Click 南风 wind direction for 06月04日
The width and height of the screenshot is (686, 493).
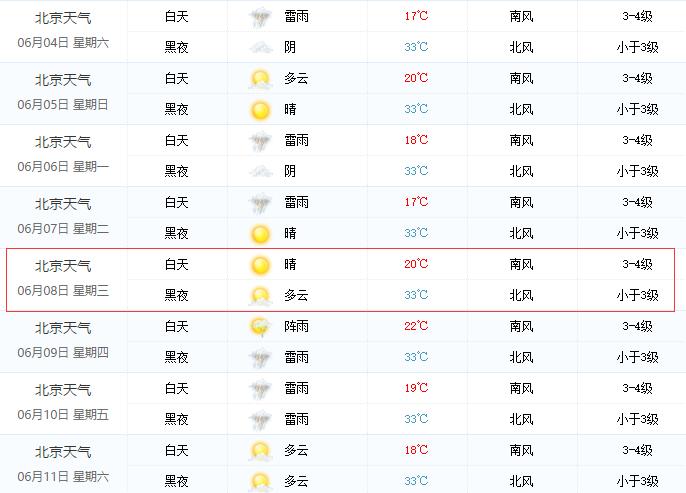(522, 17)
